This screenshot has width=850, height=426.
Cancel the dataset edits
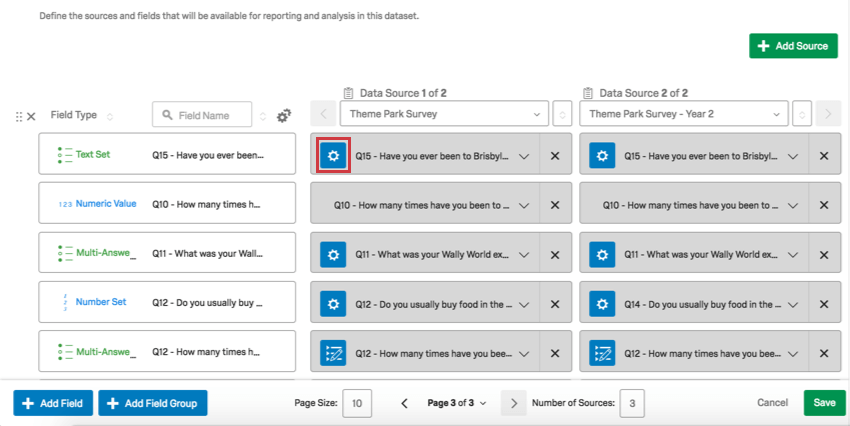click(x=772, y=403)
